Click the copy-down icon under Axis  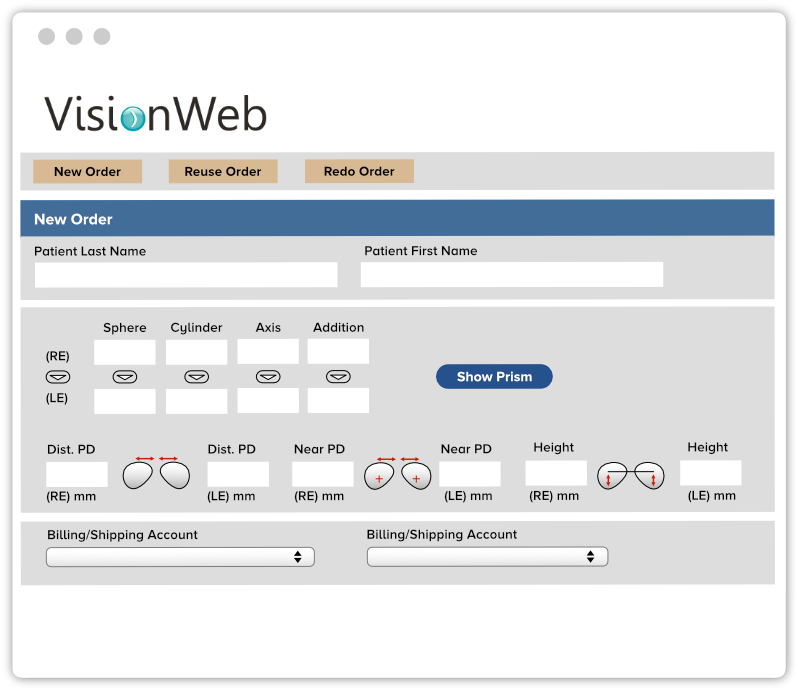(x=267, y=377)
